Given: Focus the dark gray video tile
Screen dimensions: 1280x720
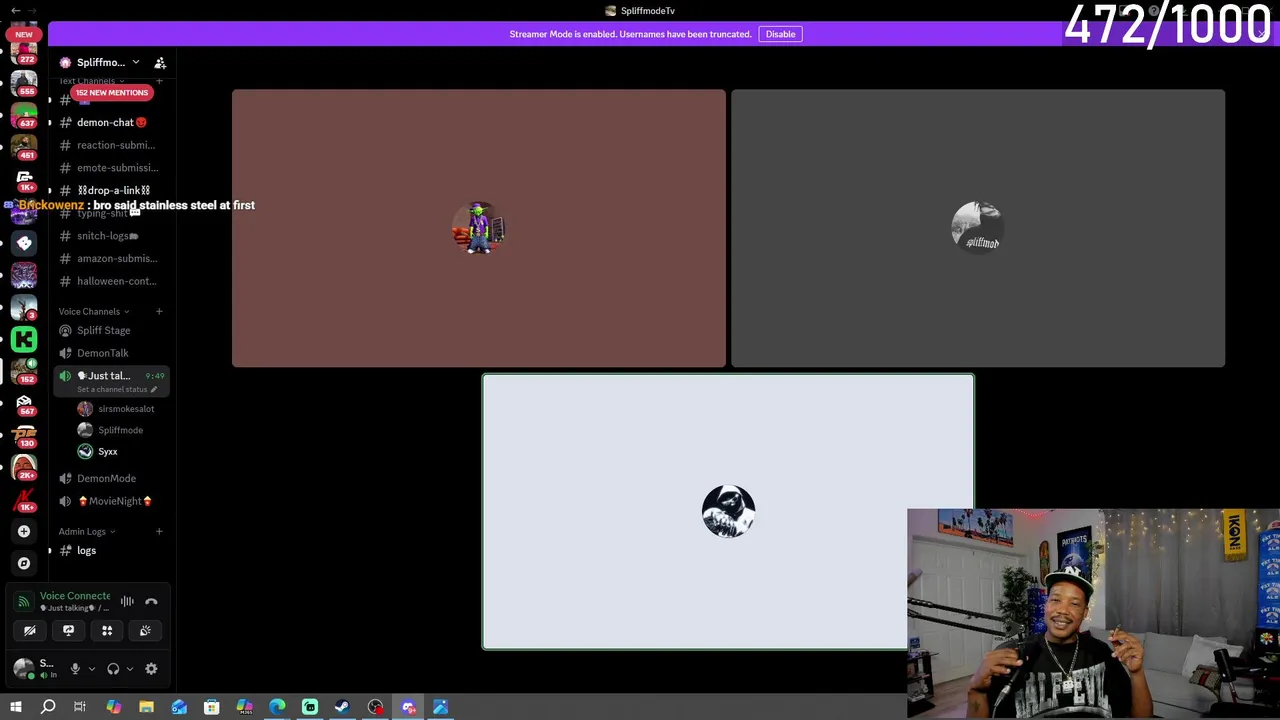Looking at the screenshot, I should point(978,228).
